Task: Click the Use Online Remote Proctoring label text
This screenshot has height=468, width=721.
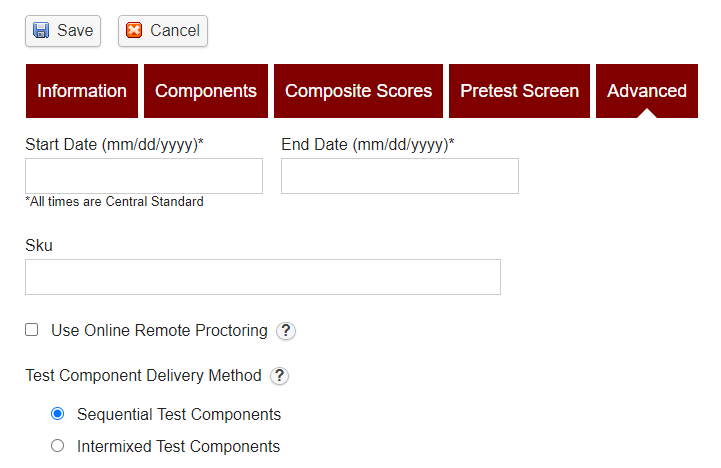Action: pyautogui.click(x=159, y=331)
